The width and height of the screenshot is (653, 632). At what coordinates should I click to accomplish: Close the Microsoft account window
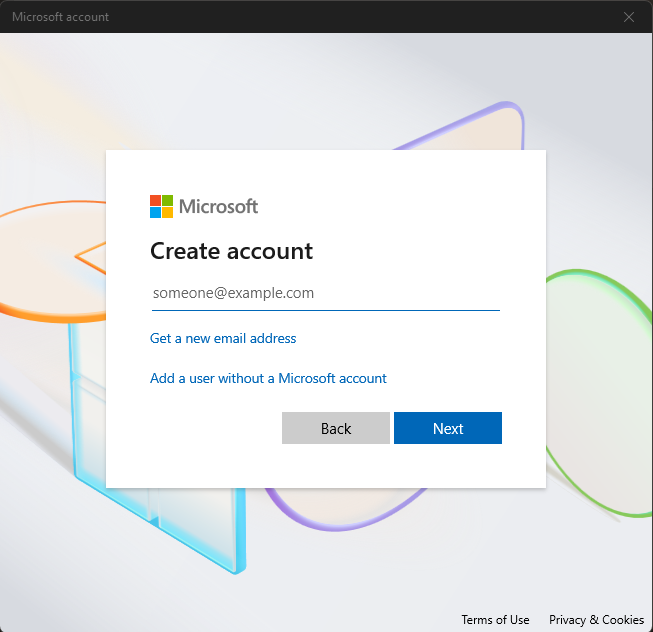pyautogui.click(x=629, y=17)
